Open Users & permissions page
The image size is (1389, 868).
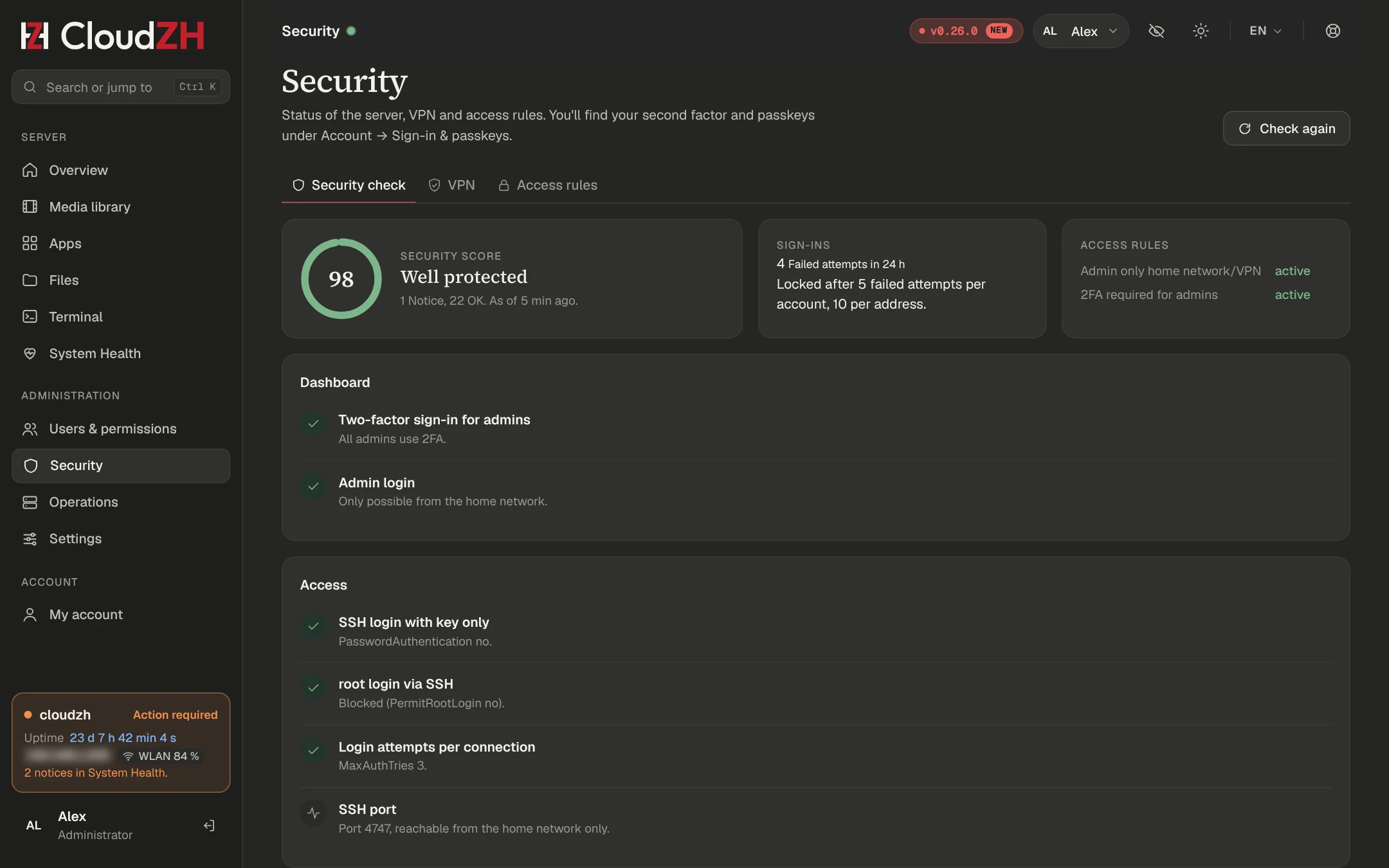click(x=121, y=429)
